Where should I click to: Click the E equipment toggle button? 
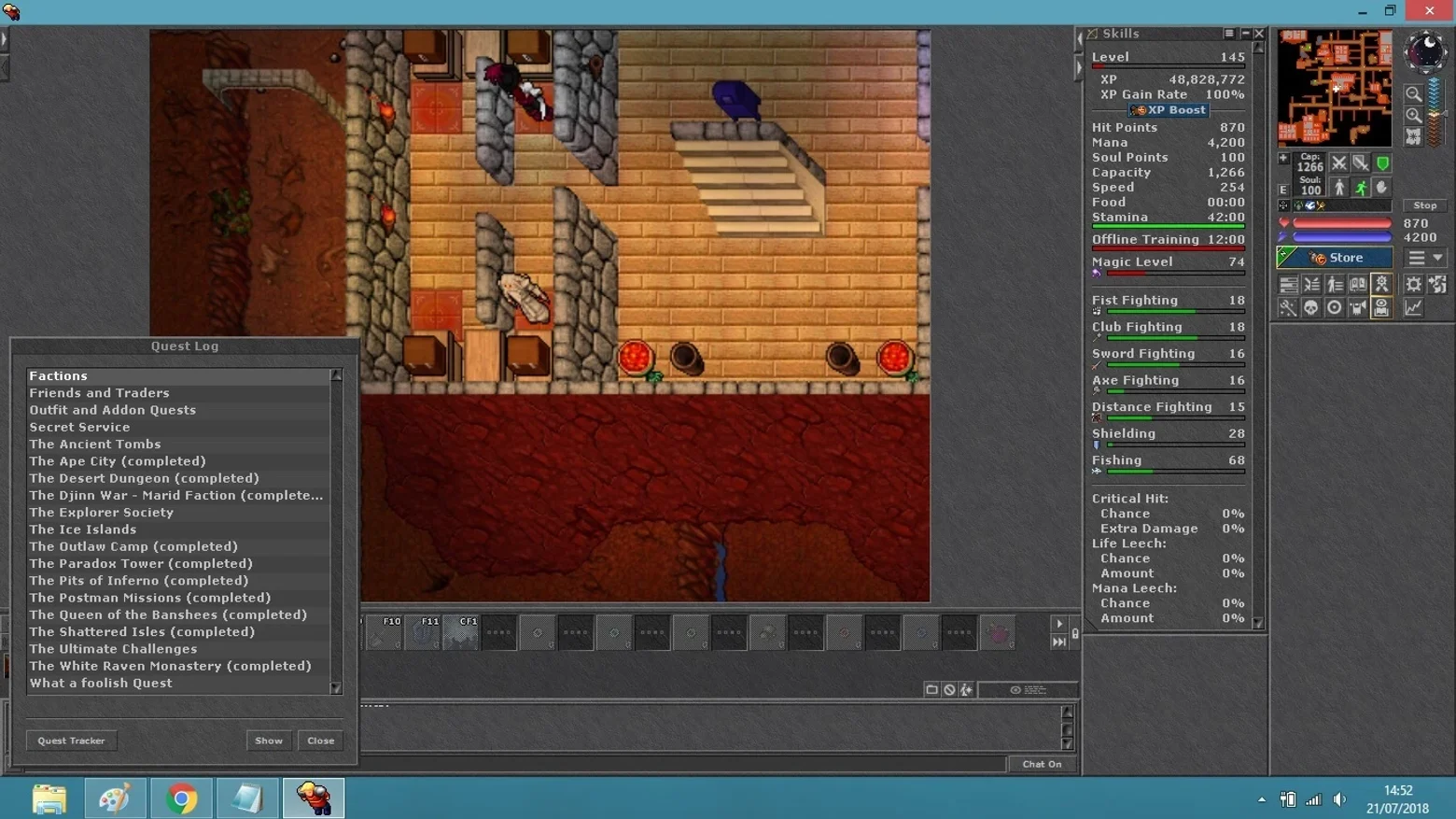coord(1283,190)
